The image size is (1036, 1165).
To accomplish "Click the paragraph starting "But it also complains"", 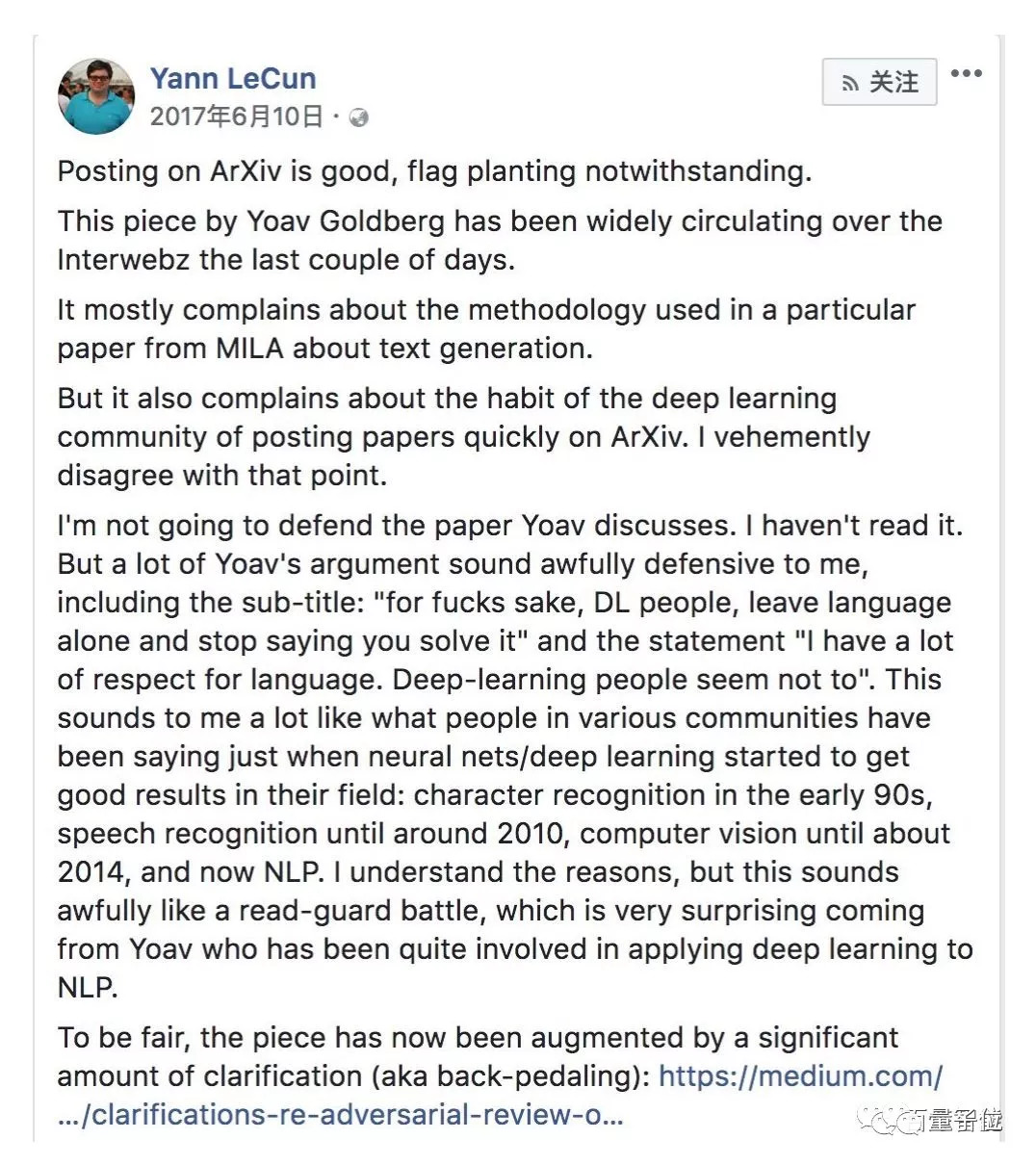I will pyautogui.click(x=462, y=436).
